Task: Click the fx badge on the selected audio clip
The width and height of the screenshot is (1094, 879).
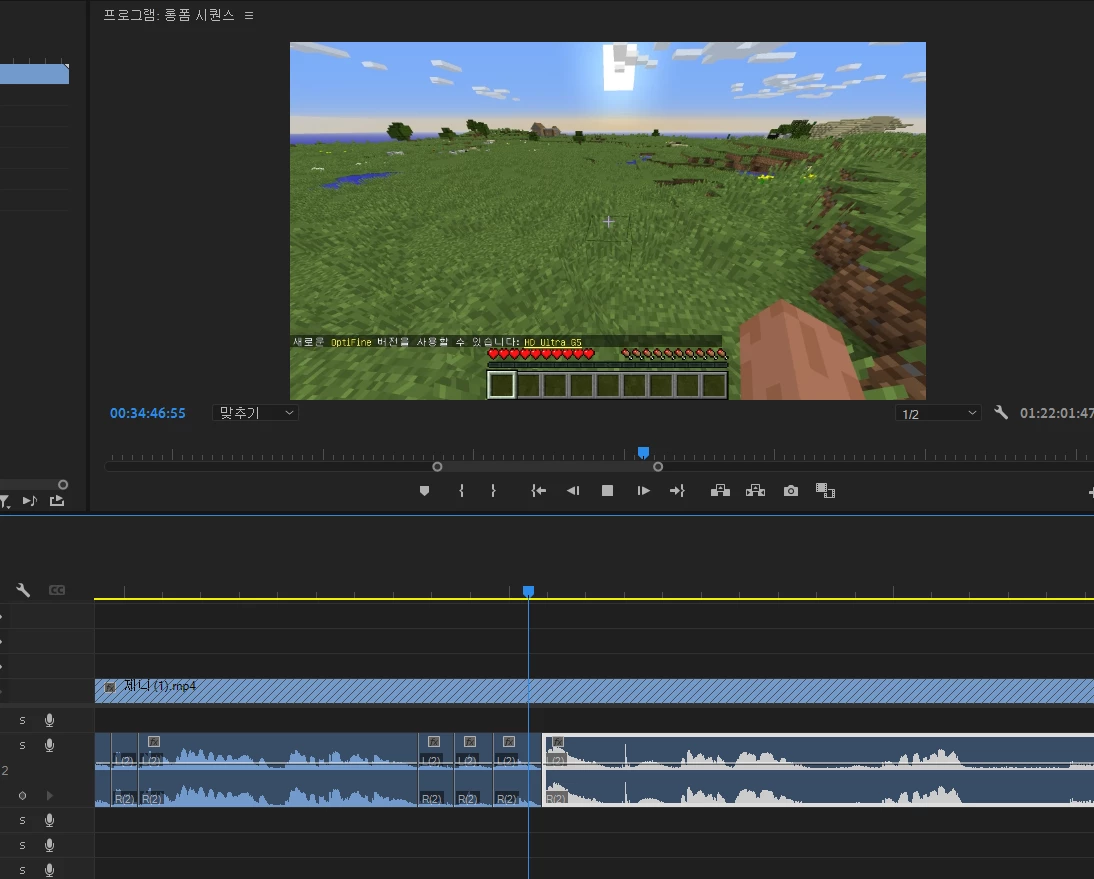Action: coord(557,742)
